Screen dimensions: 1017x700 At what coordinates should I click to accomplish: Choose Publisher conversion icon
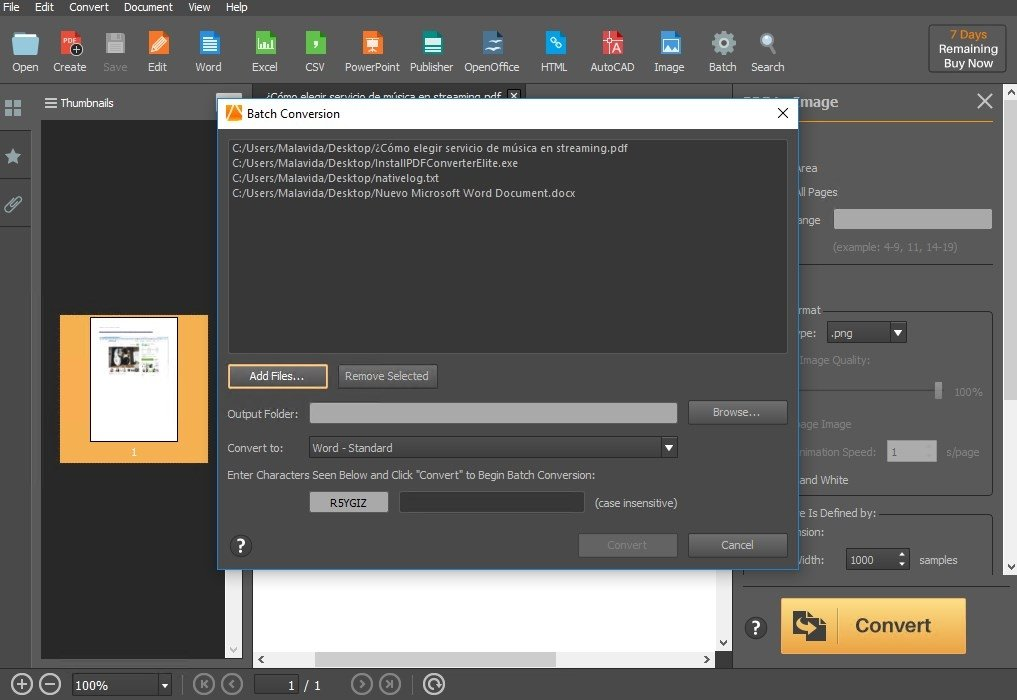coord(431,52)
